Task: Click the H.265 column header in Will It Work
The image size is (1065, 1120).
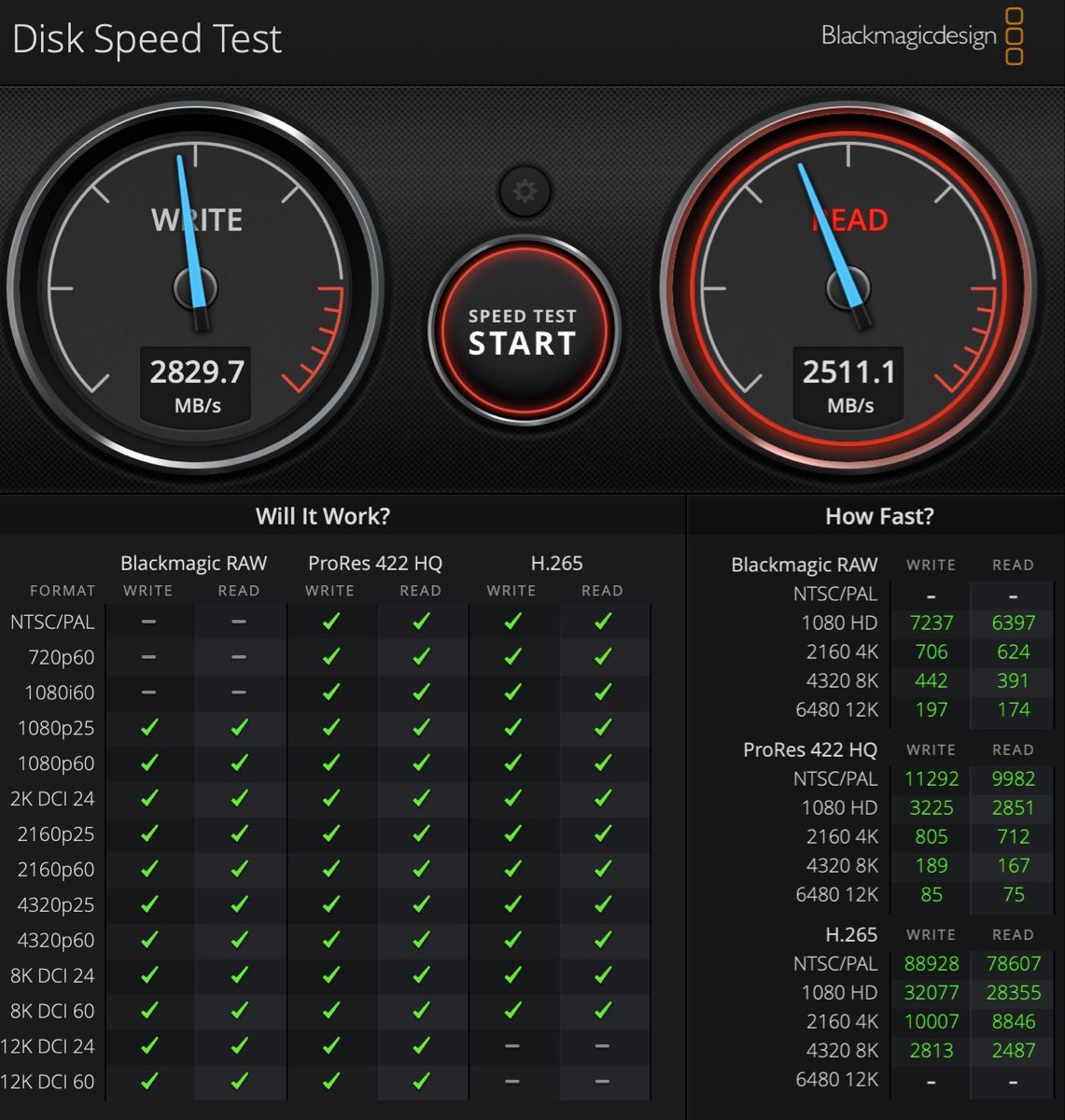Action: [556, 563]
